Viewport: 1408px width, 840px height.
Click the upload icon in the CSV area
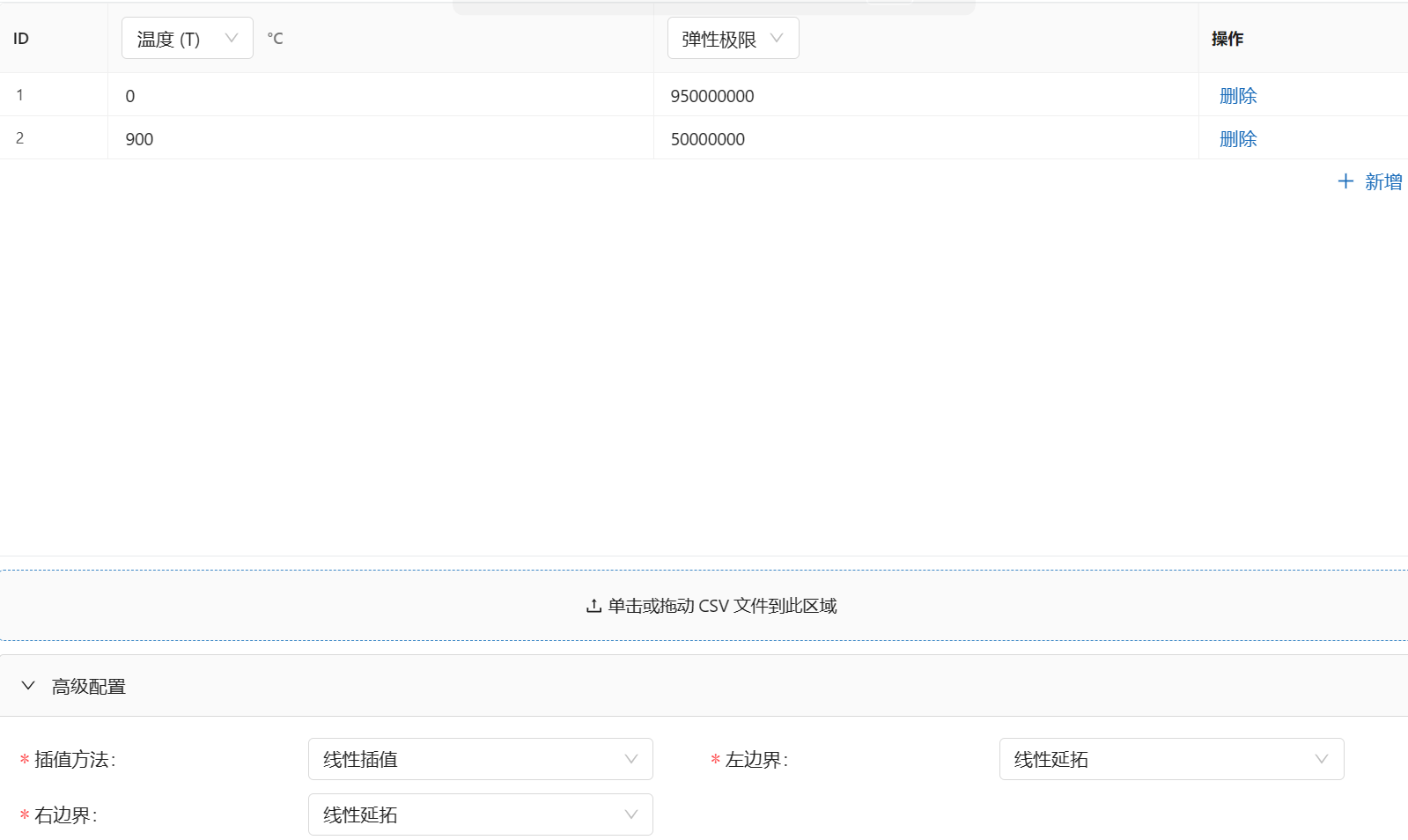593,606
